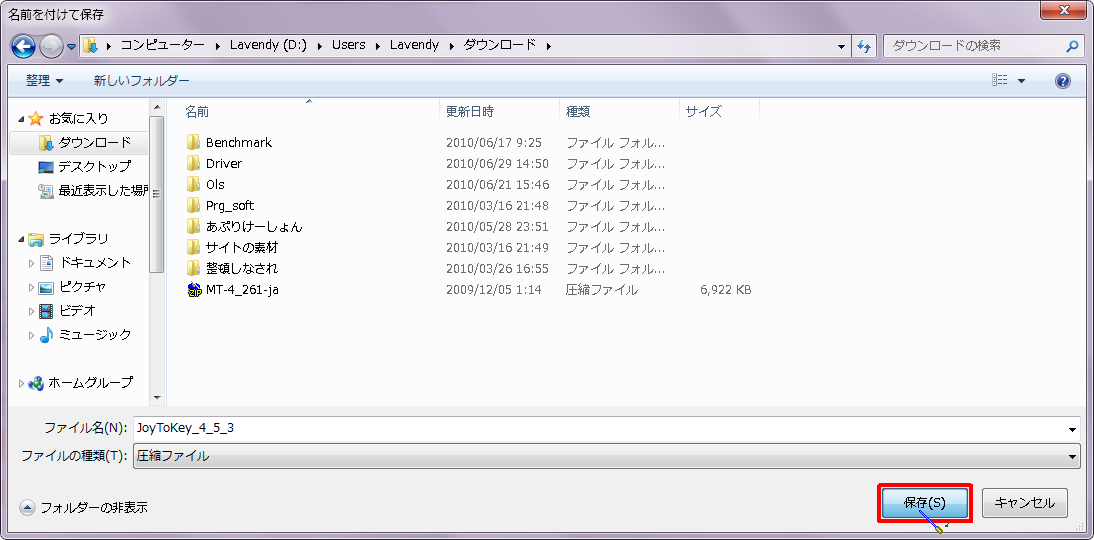This screenshot has width=1094, height=540.
Task: Close the 名前を付けて保存 dialog
Action: click(1063, 10)
